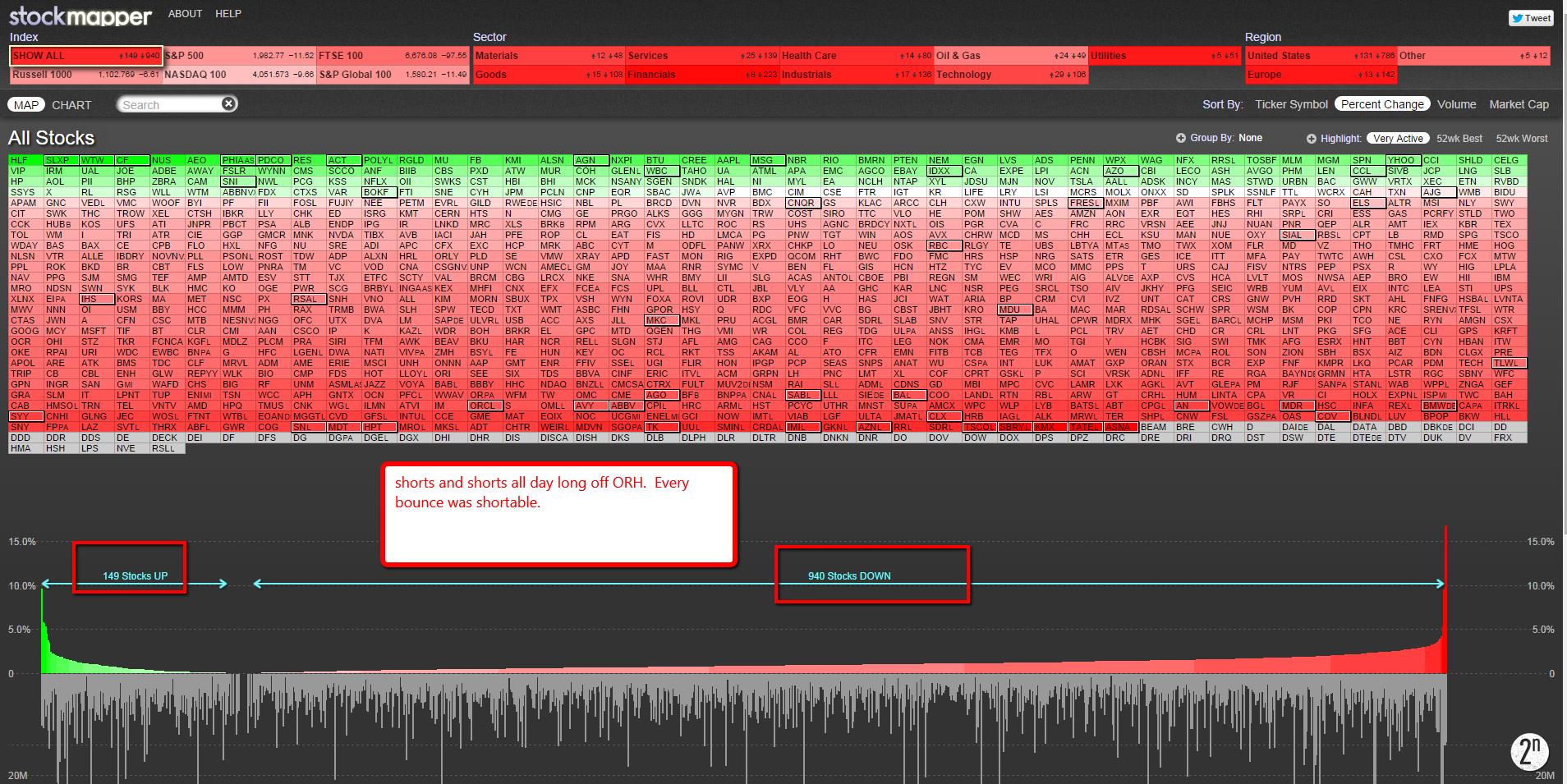Click the plus icon beside Group By

[1180, 138]
